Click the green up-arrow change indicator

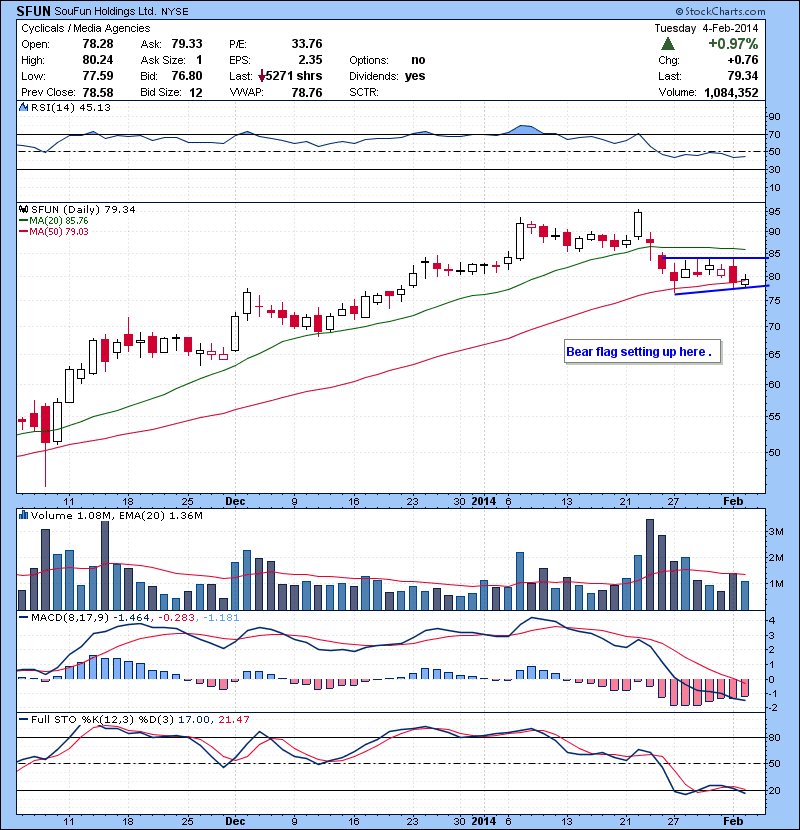(668, 43)
